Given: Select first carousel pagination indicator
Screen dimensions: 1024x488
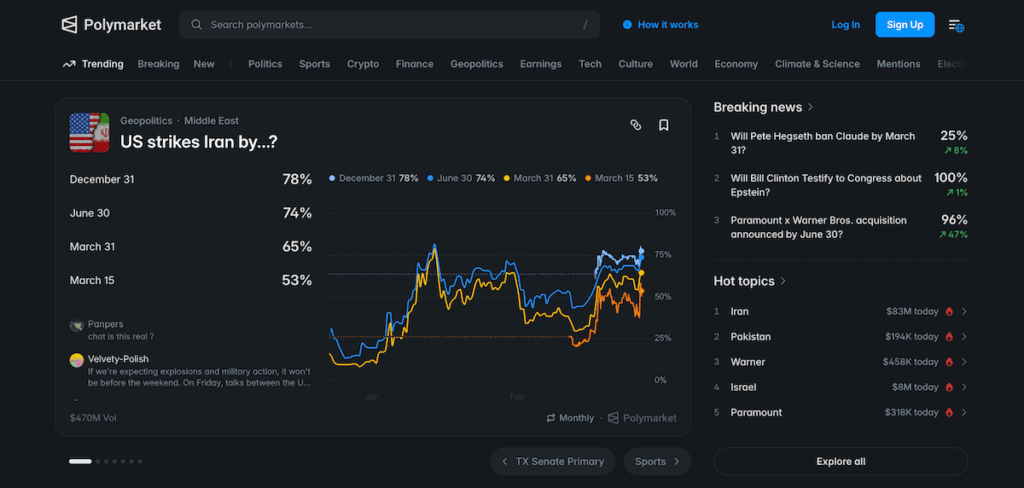Looking at the screenshot, I should tap(80, 461).
